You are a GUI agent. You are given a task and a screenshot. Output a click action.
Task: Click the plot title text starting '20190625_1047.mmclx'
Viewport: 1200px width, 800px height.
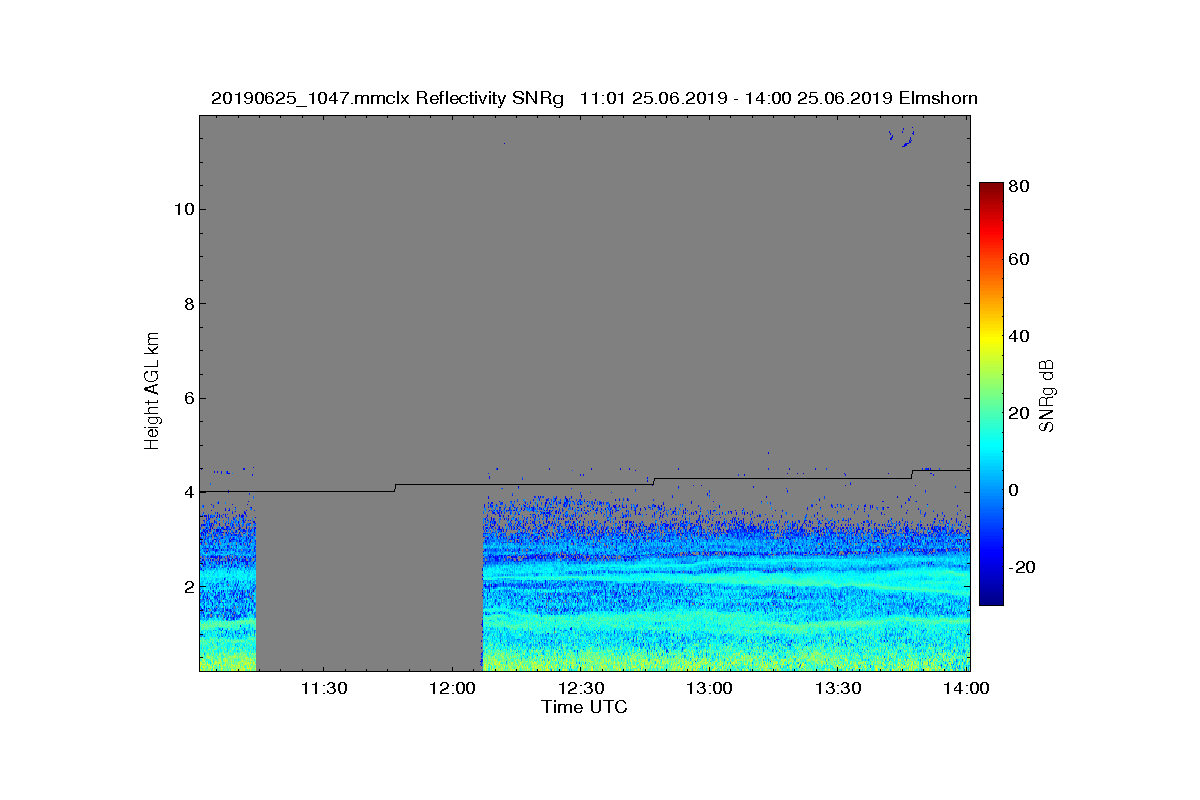[594, 98]
